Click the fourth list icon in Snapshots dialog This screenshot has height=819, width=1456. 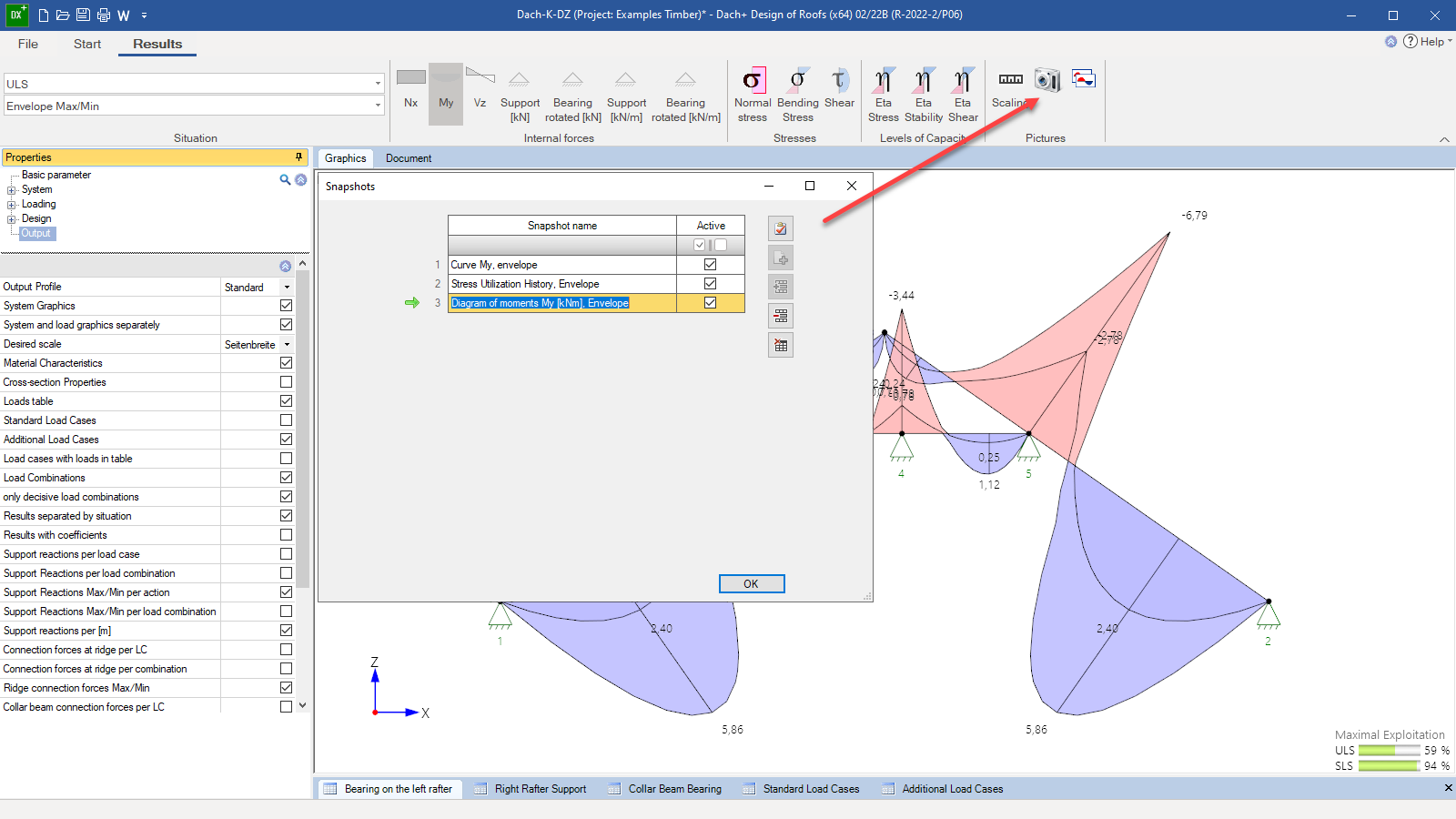(x=781, y=316)
